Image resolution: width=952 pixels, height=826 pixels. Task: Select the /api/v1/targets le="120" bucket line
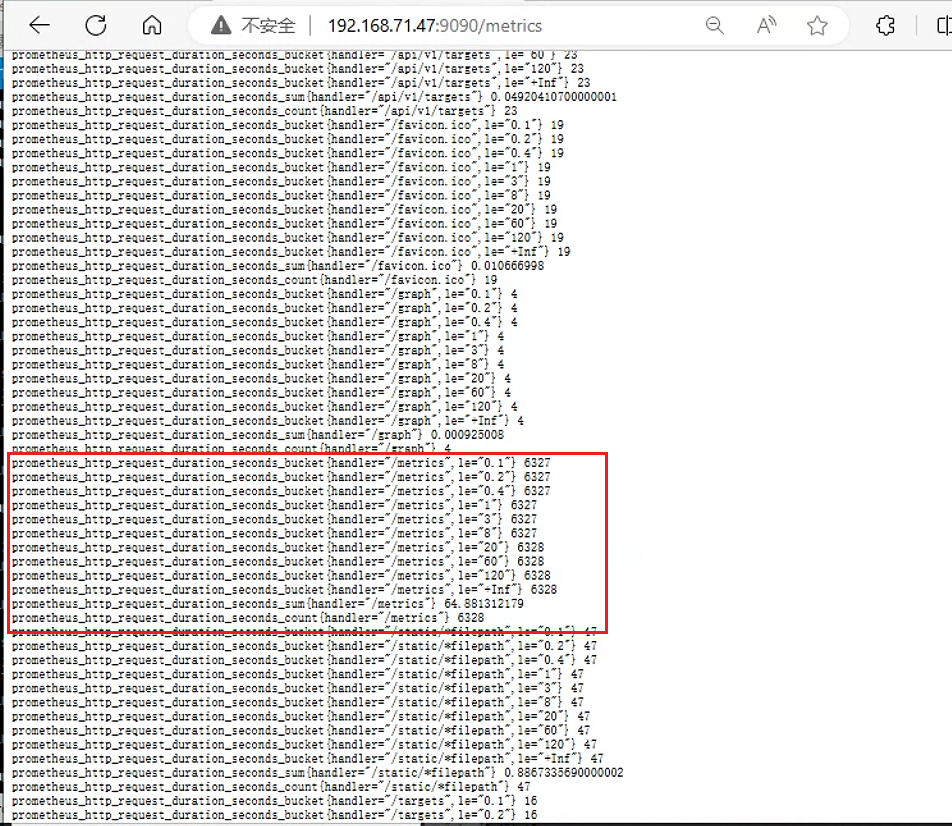point(298,69)
